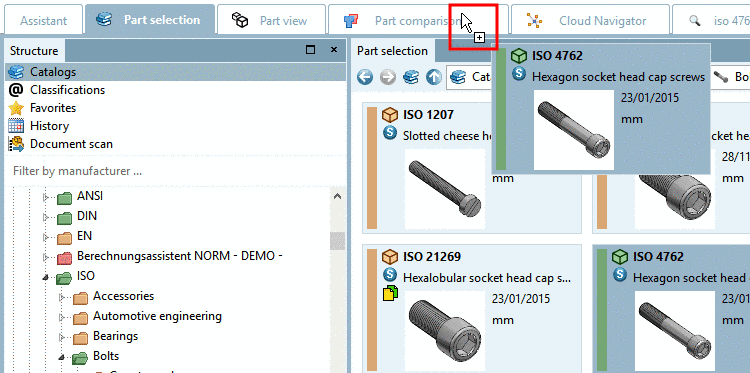Click lower ISO 4762 S icon
Screen dimensions: 750x373
pos(620,275)
